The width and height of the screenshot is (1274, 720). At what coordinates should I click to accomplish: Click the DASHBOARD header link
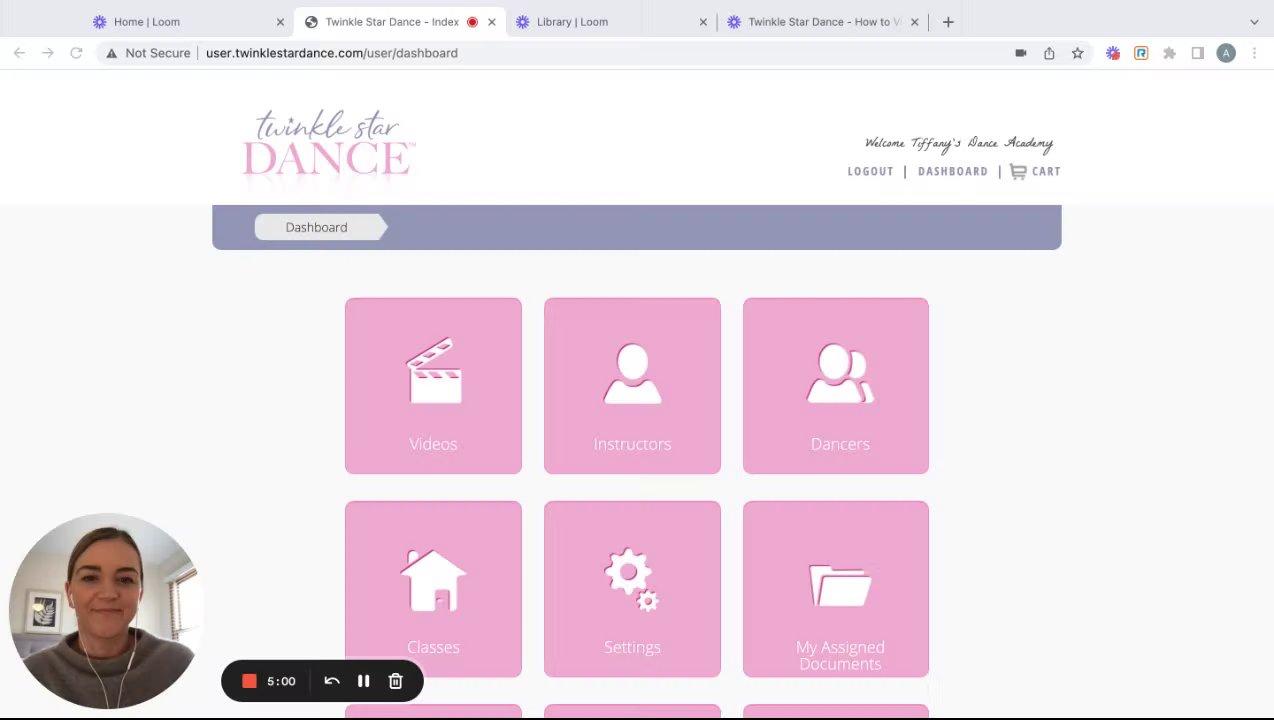click(x=952, y=171)
